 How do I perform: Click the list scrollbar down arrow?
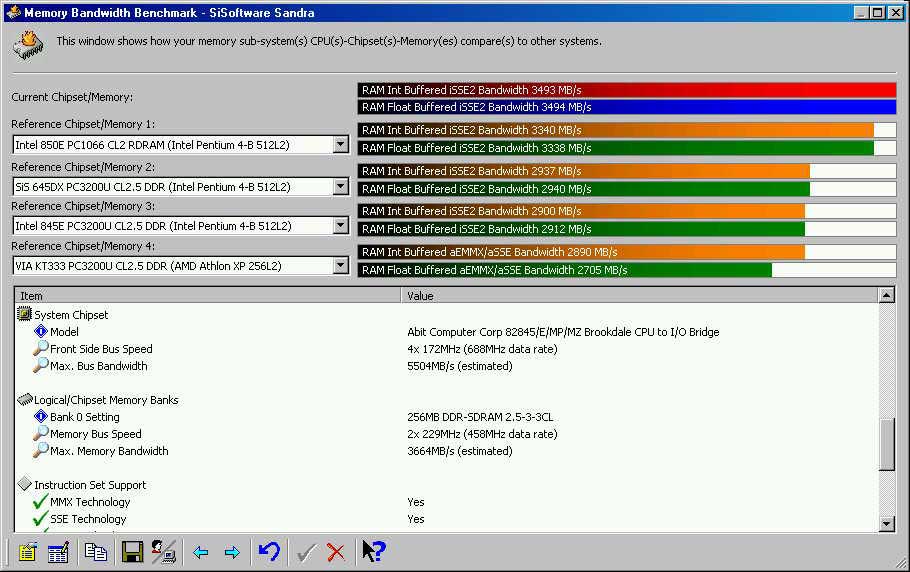click(886, 524)
